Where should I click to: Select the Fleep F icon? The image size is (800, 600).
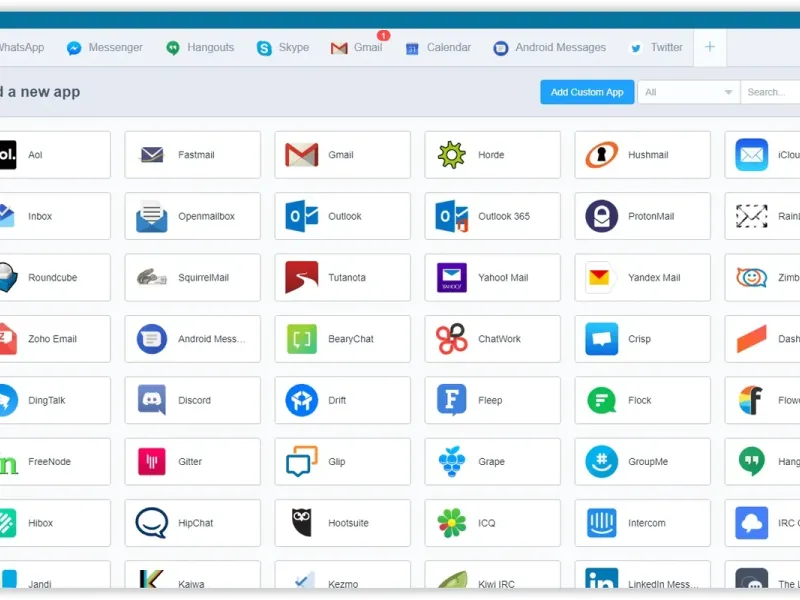(x=452, y=400)
